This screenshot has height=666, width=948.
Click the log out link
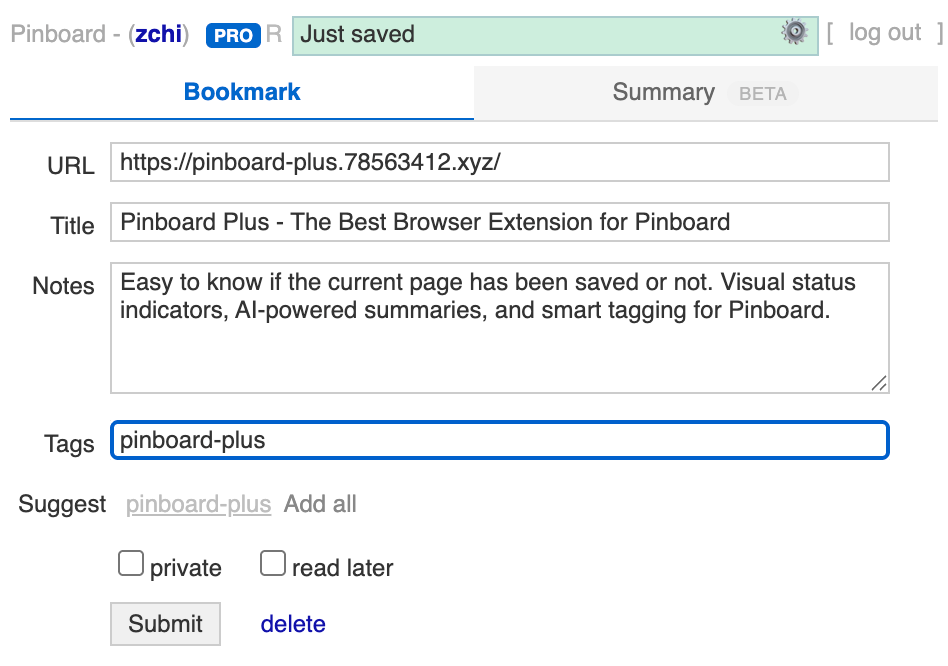click(x=885, y=32)
